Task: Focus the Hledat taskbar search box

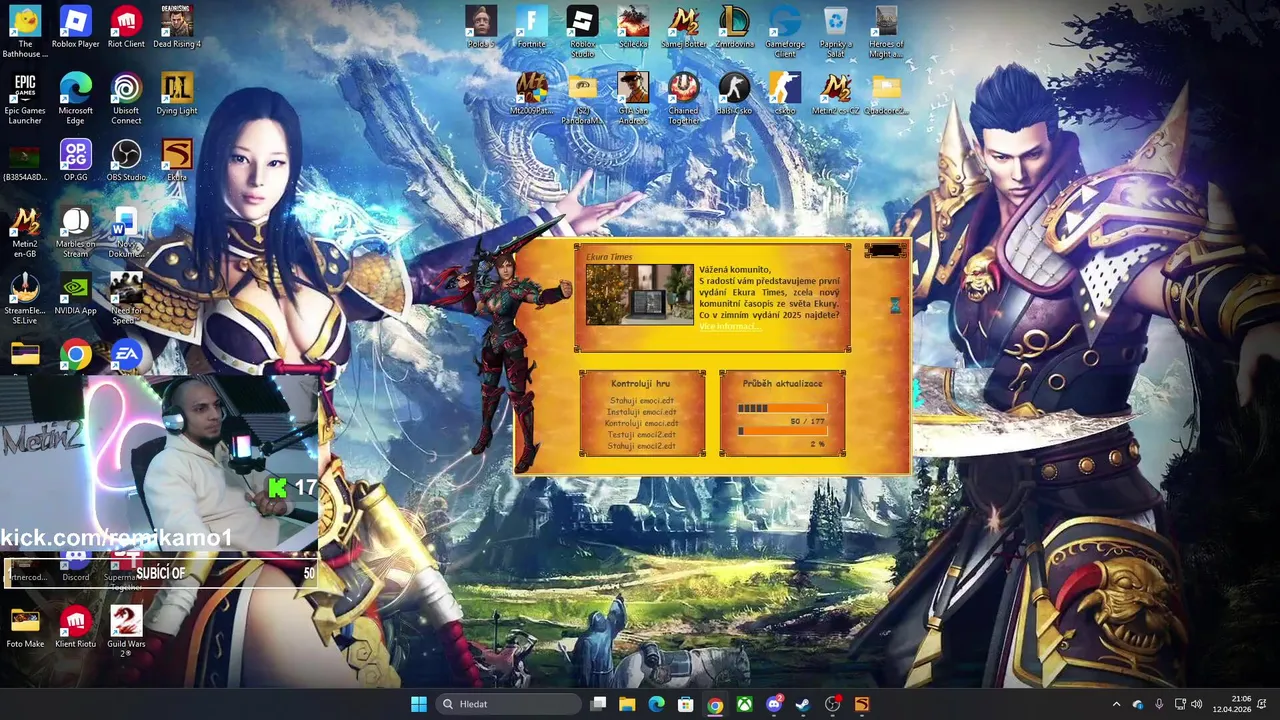Action: click(509, 704)
